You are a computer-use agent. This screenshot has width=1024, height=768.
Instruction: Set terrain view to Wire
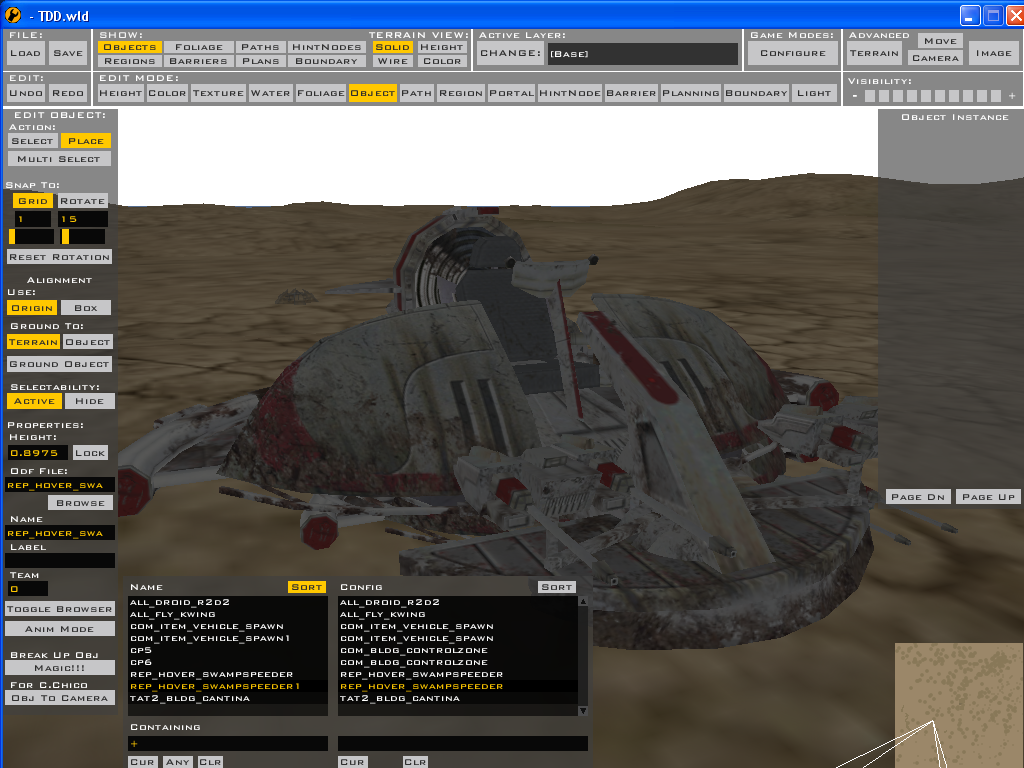click(392, 61)
